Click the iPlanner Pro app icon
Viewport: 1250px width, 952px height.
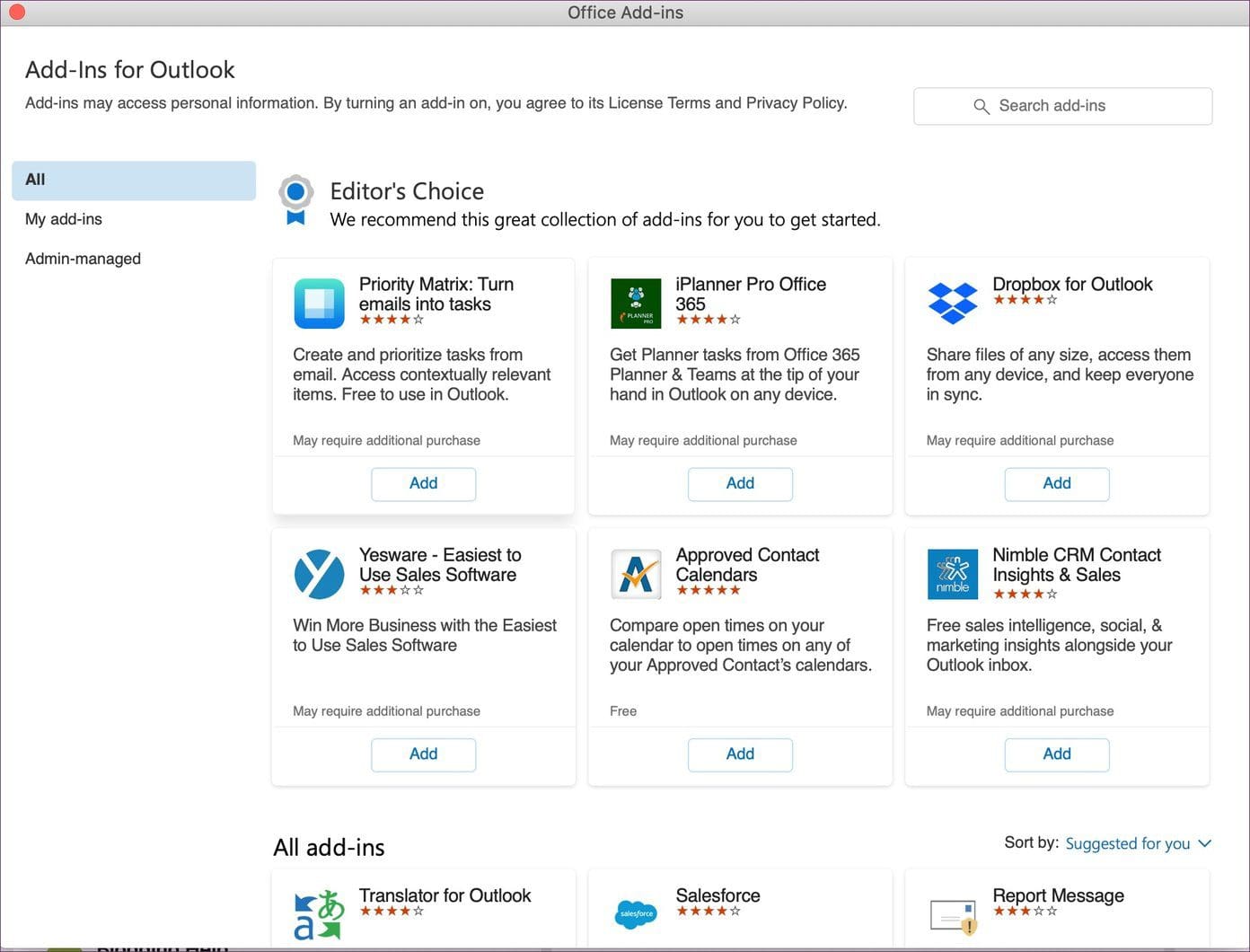pyautogui.click(x=636, y=304)
